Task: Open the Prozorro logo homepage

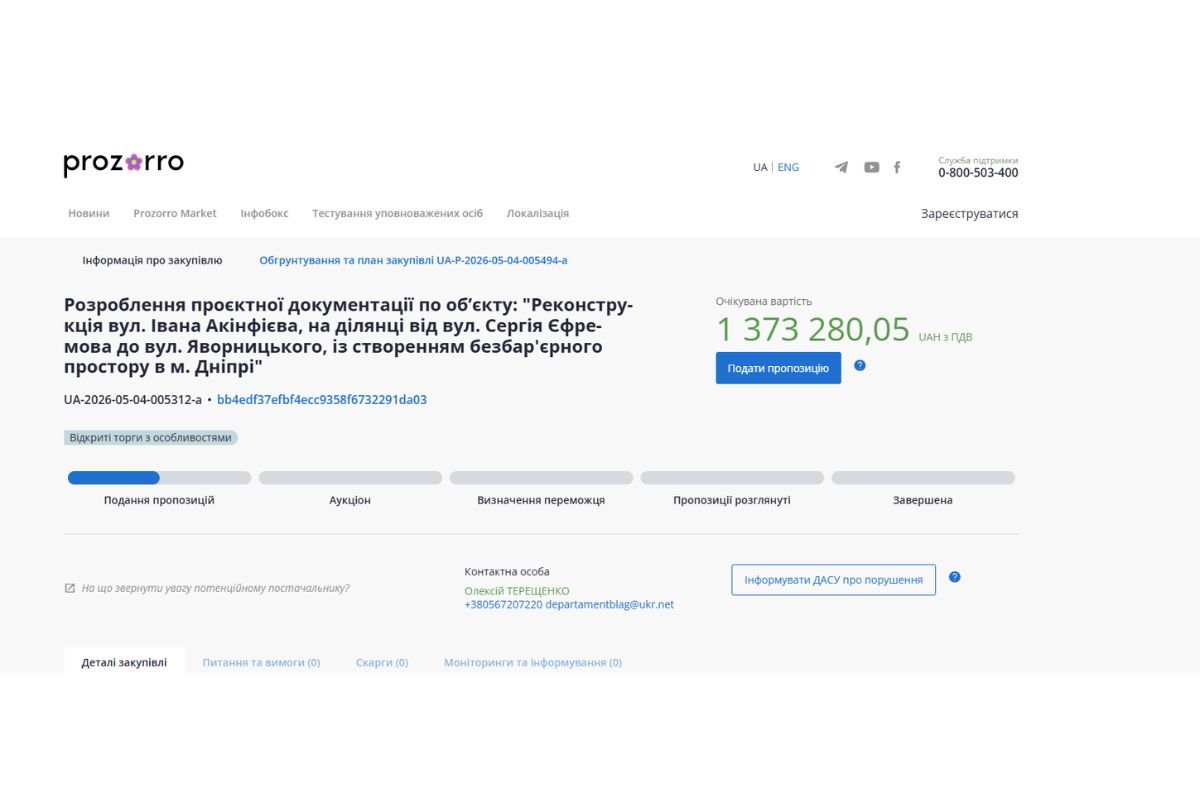Action: click(124, 164)
